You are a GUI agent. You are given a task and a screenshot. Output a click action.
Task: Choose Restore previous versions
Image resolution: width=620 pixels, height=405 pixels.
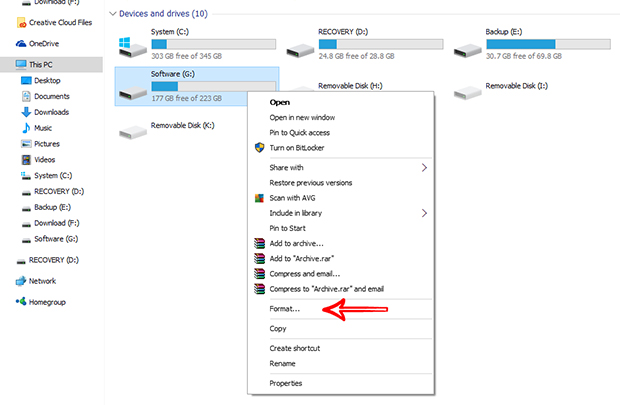311,183
